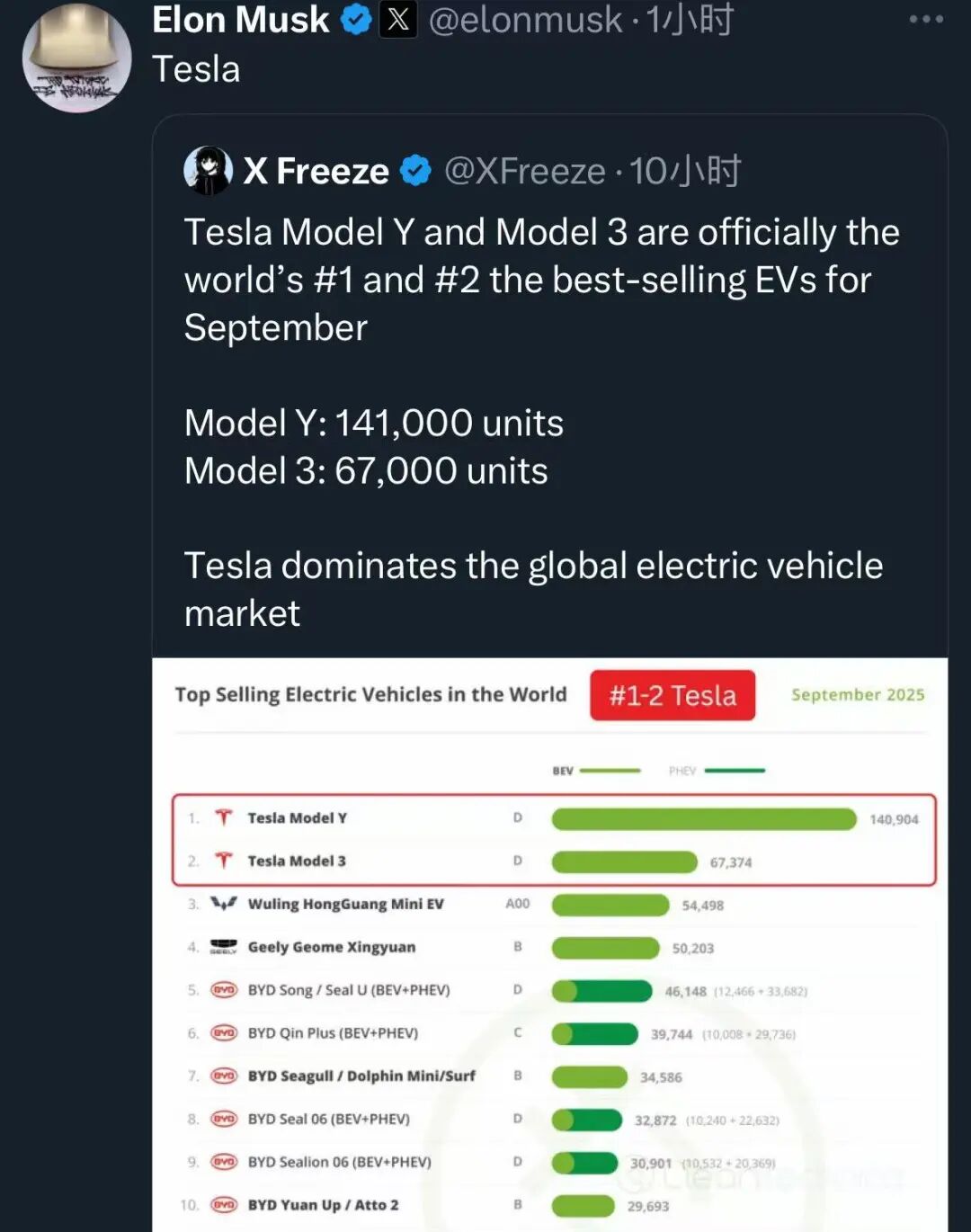The image size is (971, 1232).
Task: Click the Tesla Model Y green sales bar
Action: pyautogui.click(x=703, y=818)
